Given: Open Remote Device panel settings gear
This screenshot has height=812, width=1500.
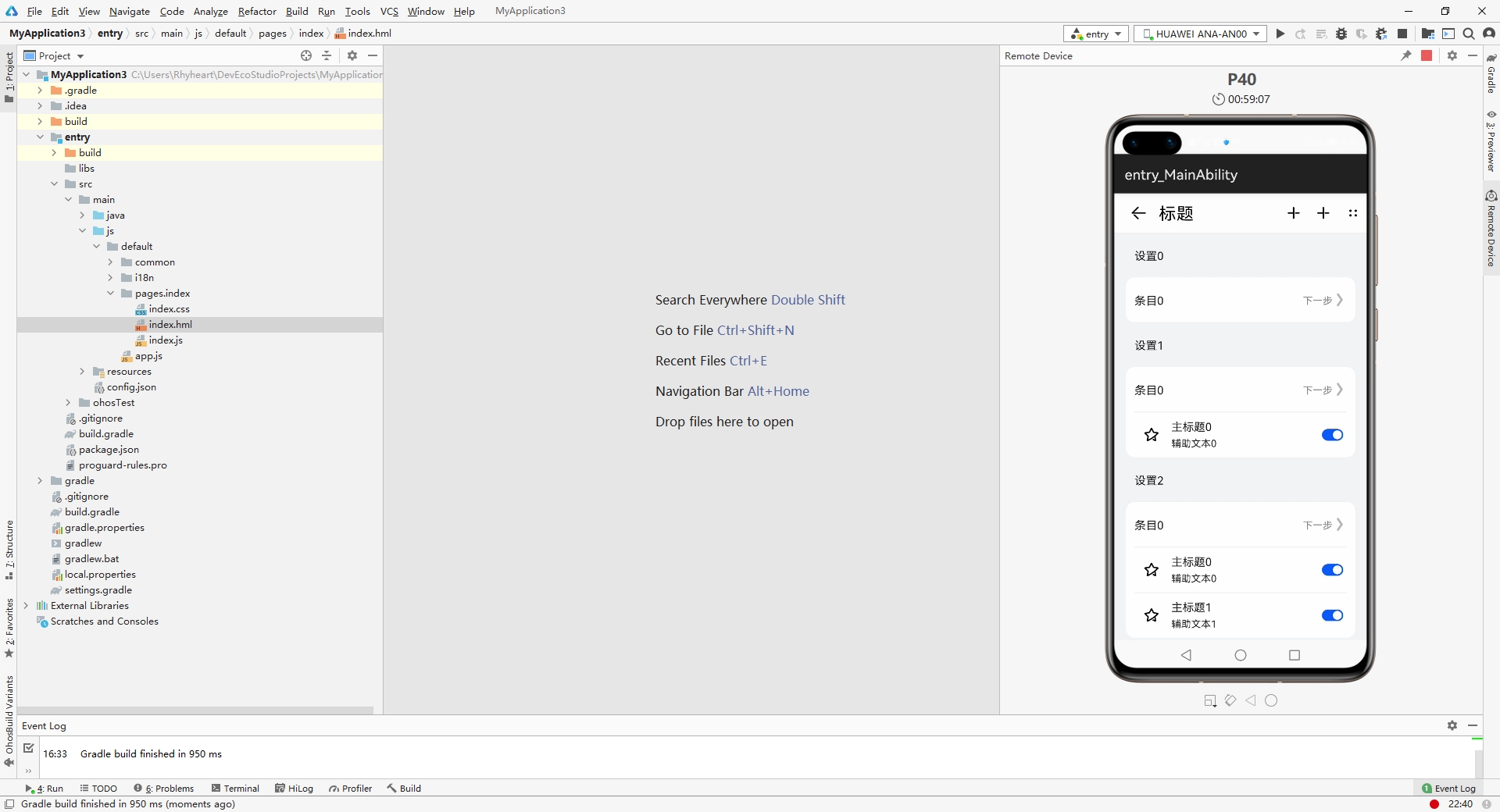Looking at the screenshot, I should 1452,55.
